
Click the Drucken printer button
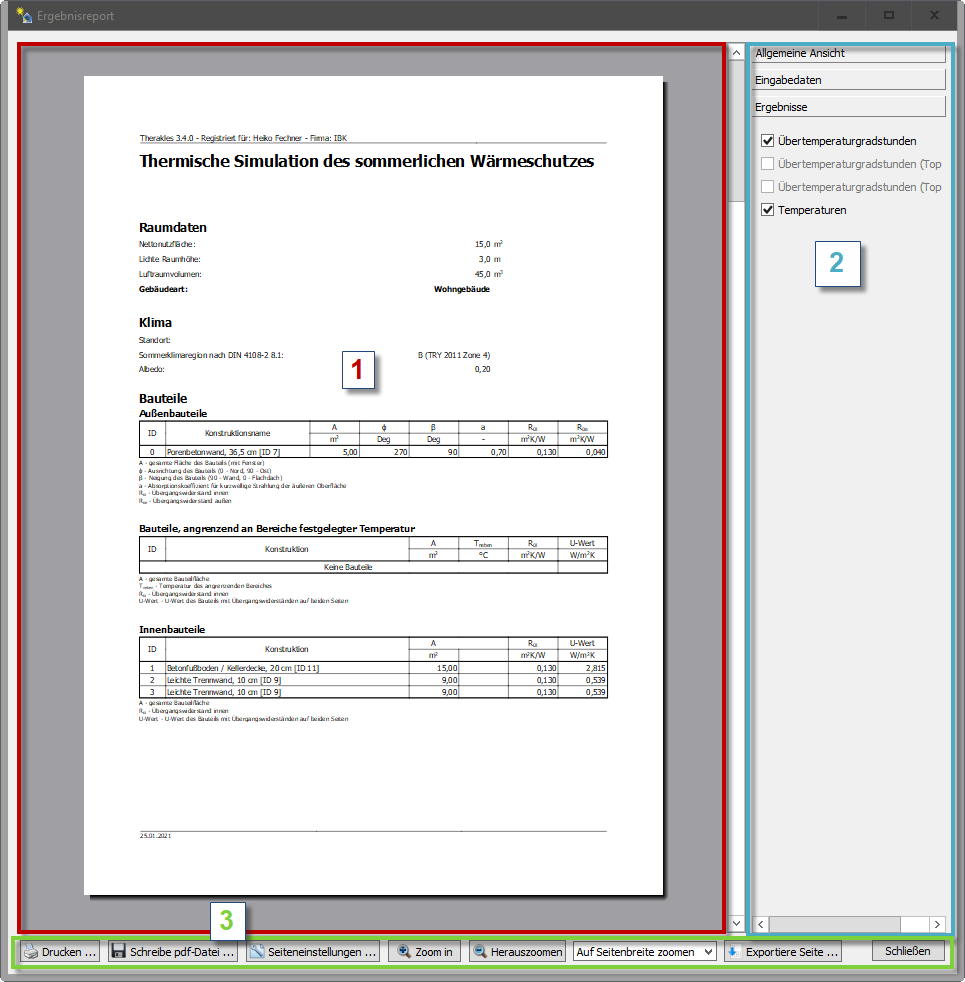pos(59,951)
